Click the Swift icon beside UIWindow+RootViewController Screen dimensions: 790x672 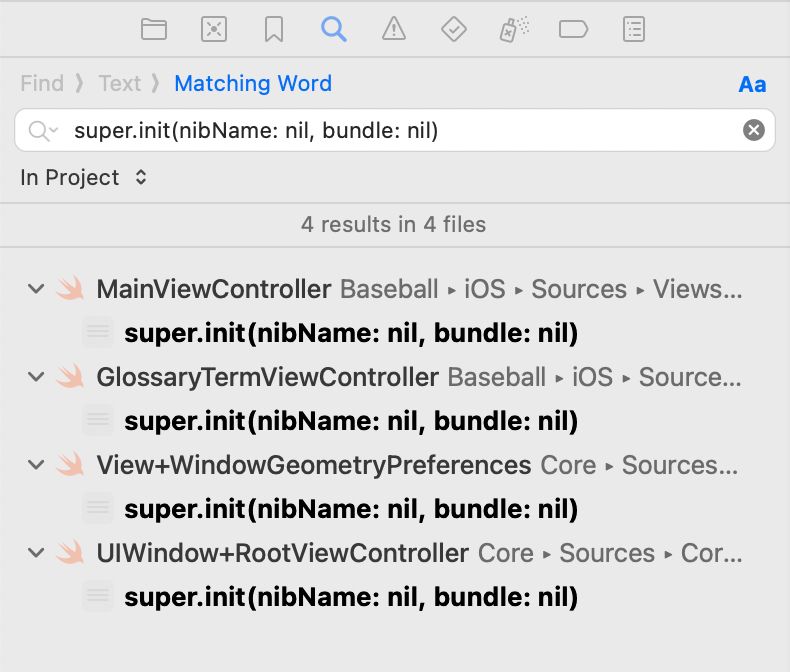[70, 552]
